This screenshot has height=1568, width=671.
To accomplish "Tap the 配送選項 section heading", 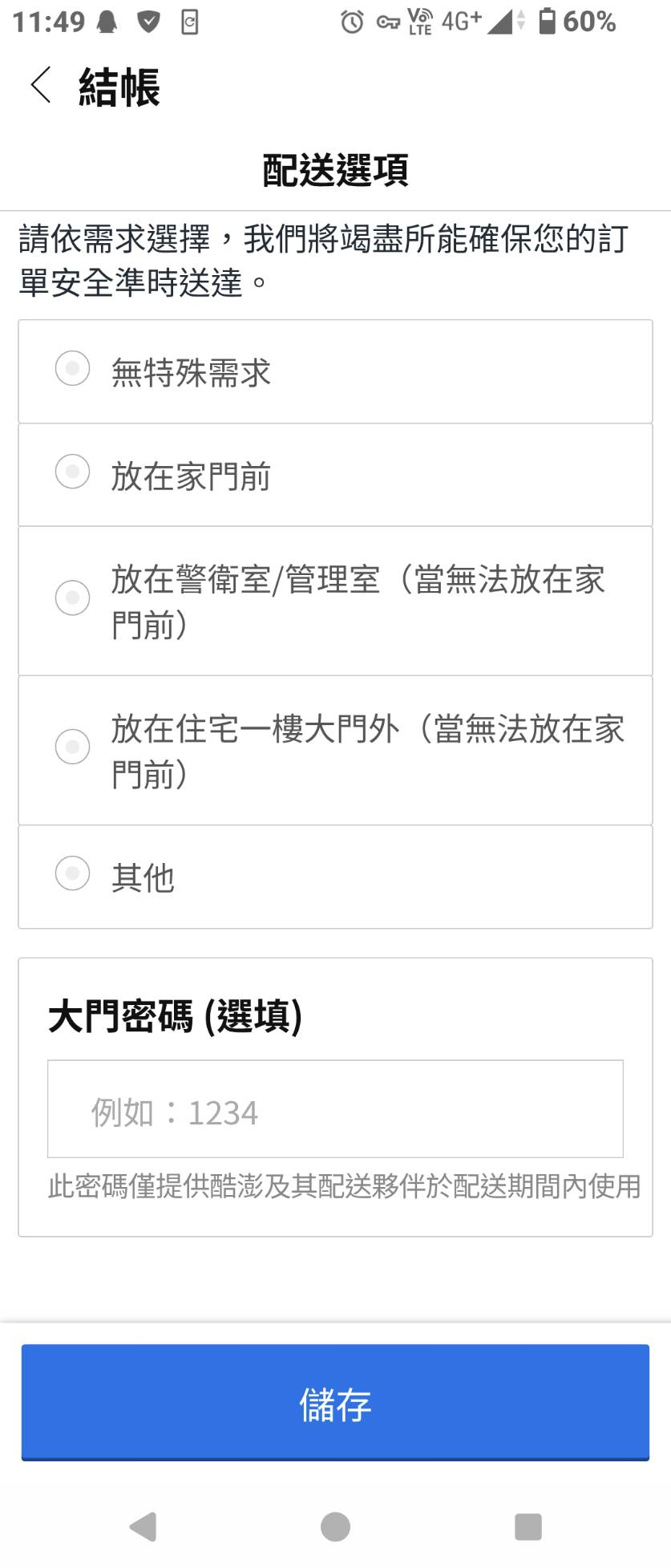I will coord(336,170).
